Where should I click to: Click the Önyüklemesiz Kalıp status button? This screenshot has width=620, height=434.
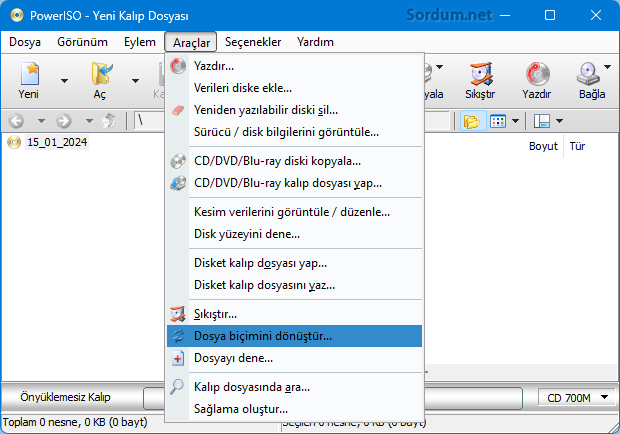point(65,397)
